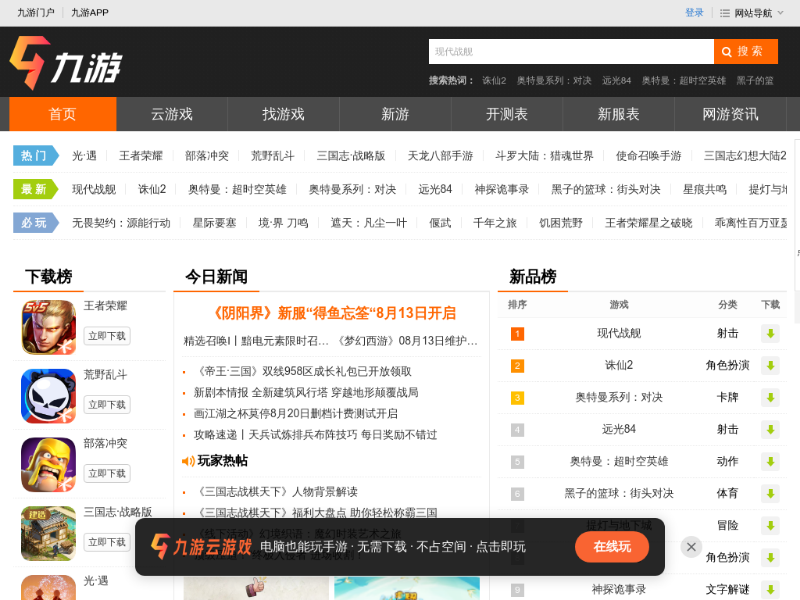This screenshot has width=800, height=600.
Task: Select the 网游资讯 nav tab
Action: tap(730, 114)
